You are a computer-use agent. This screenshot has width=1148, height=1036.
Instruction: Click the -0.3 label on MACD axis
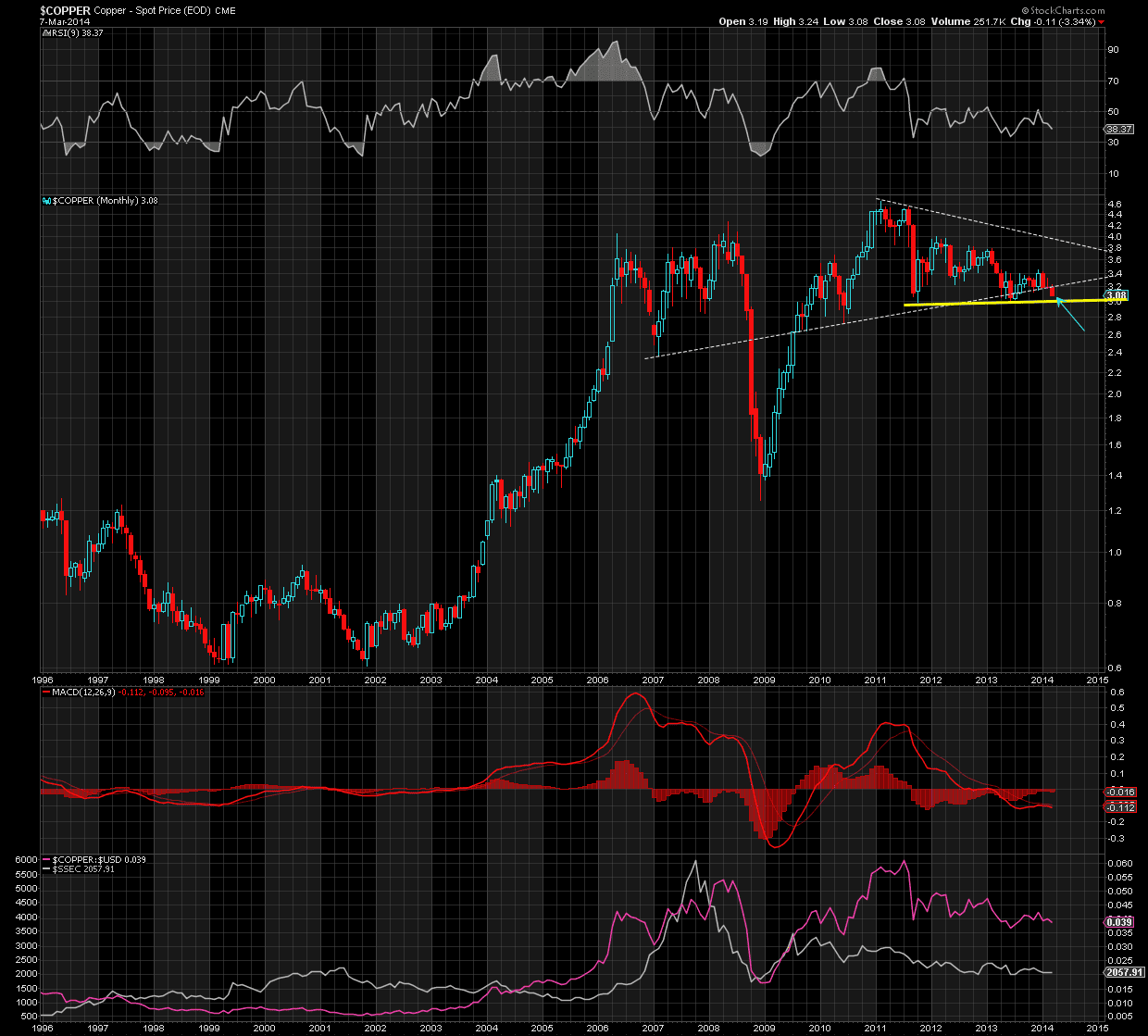point(1117,839)
